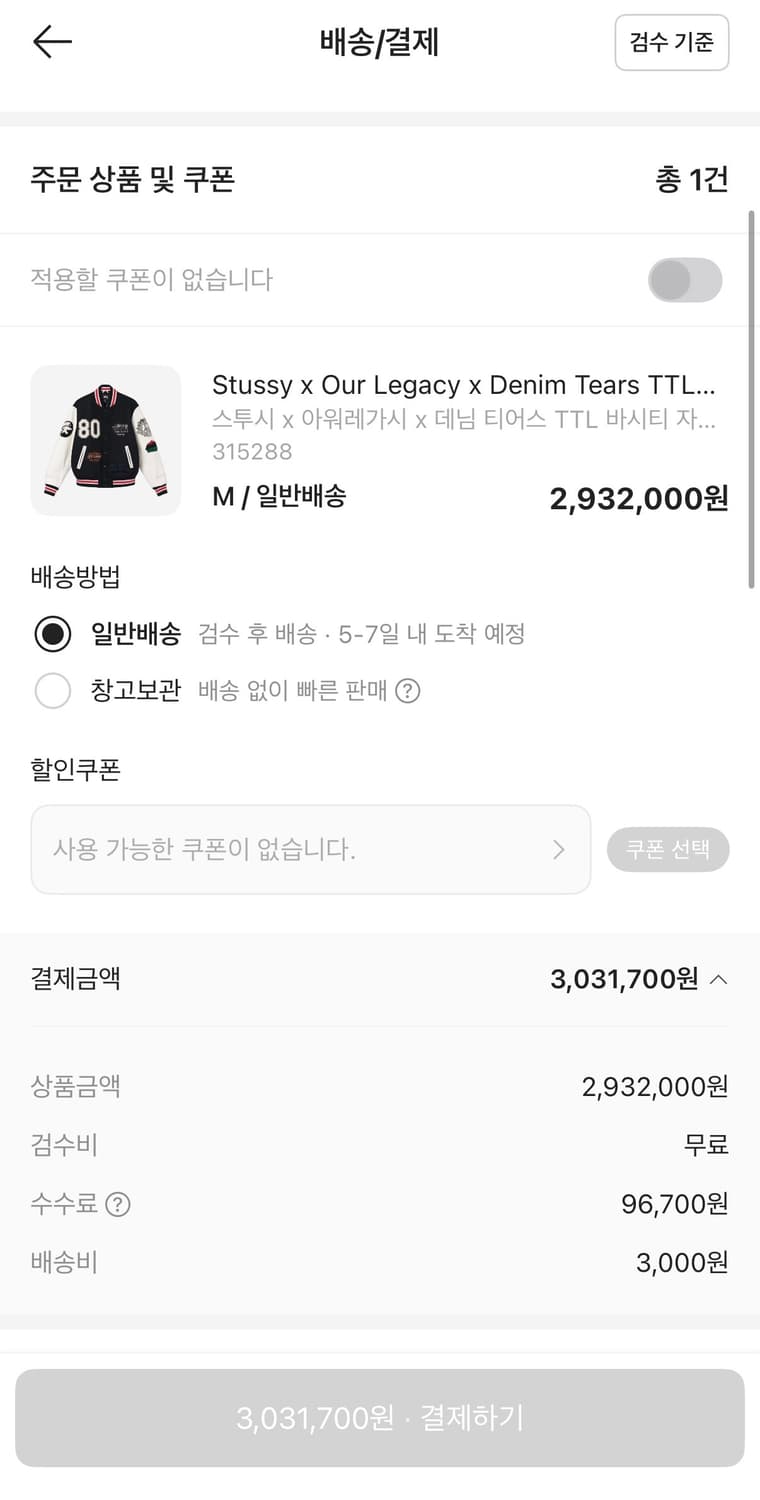The height and width of the screenshot is (1500, 760).
Task: Tap the back arrow icon
Action: pyautogui.click(x=52, y=42)
